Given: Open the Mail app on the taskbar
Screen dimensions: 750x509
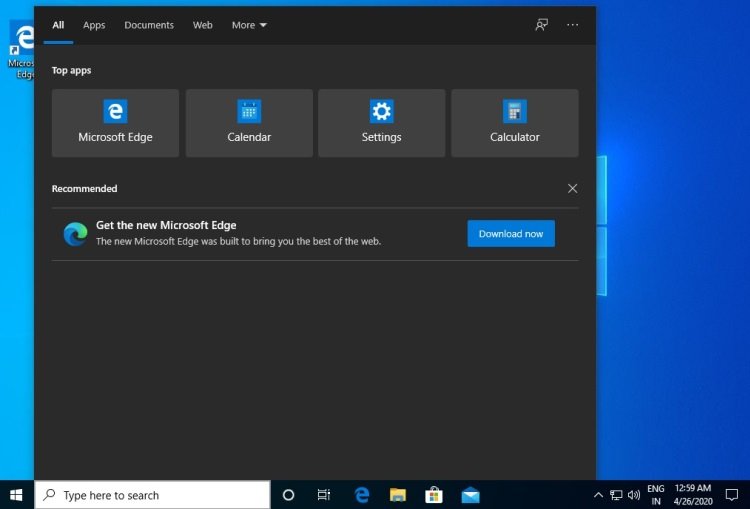Looking at the screenshot, I should [470, 495].
